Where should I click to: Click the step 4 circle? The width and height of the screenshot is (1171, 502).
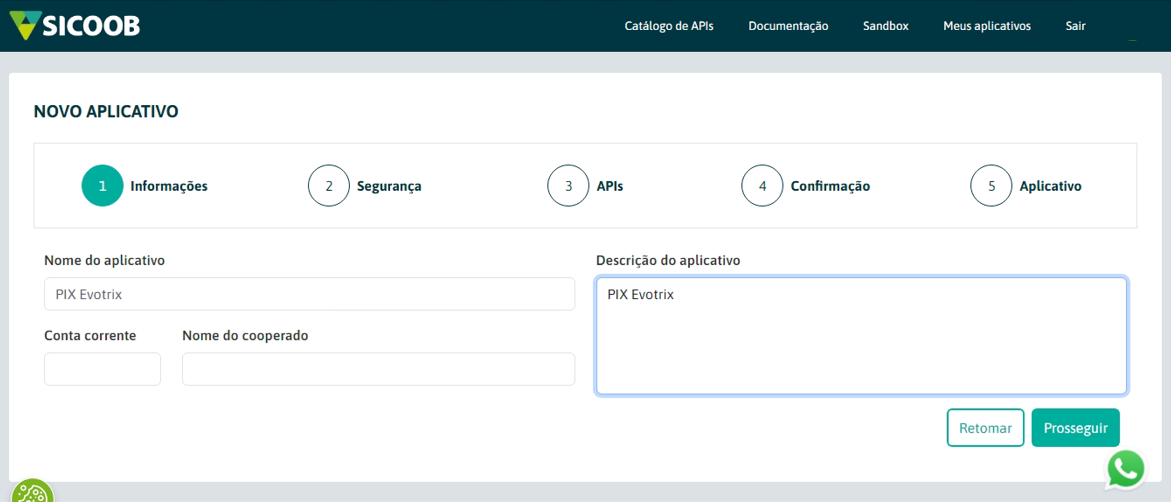tap(762, 186)
